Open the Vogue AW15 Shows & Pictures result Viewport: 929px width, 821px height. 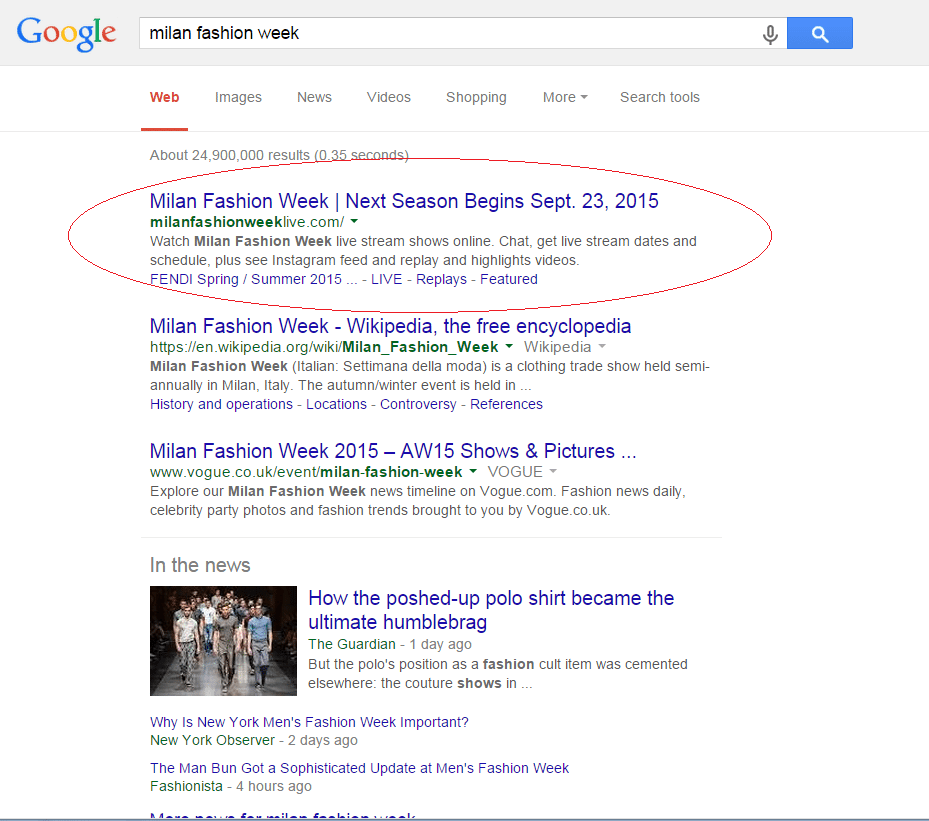click(393, 451)
